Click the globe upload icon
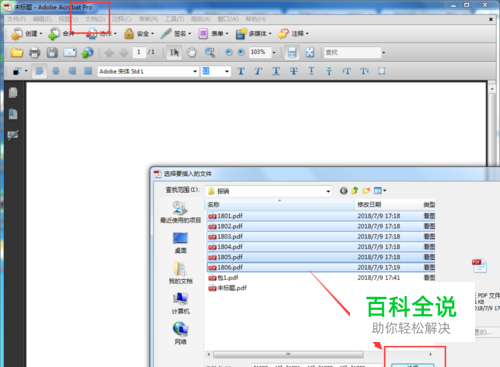The height and width of the screenshot is (367, 500). 87,53
